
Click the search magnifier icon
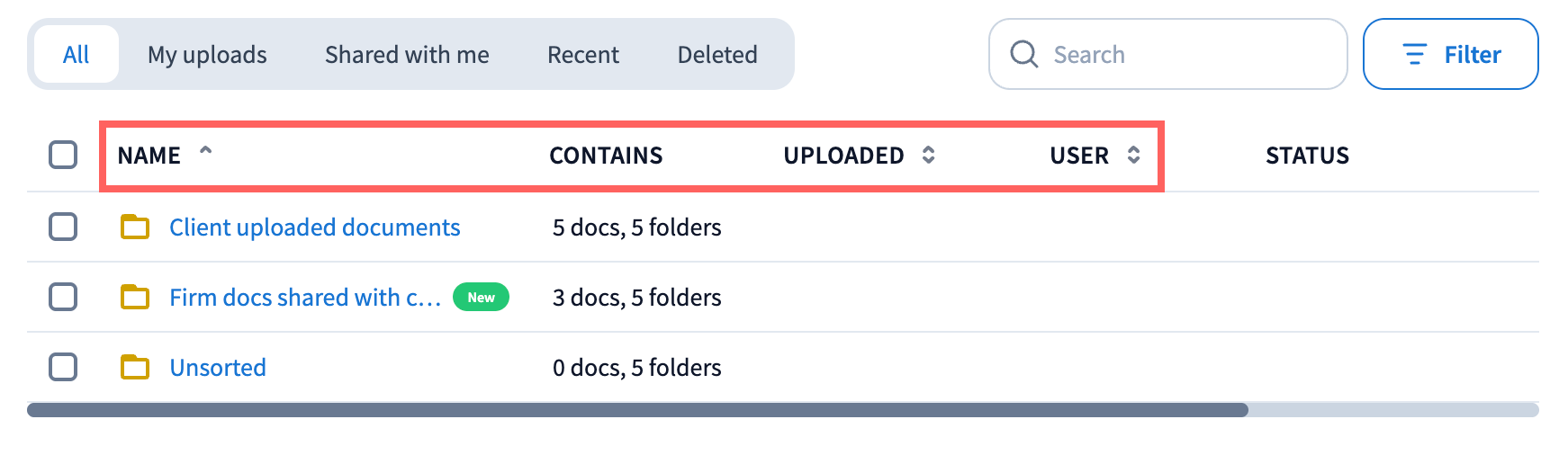coord(1023,54)
